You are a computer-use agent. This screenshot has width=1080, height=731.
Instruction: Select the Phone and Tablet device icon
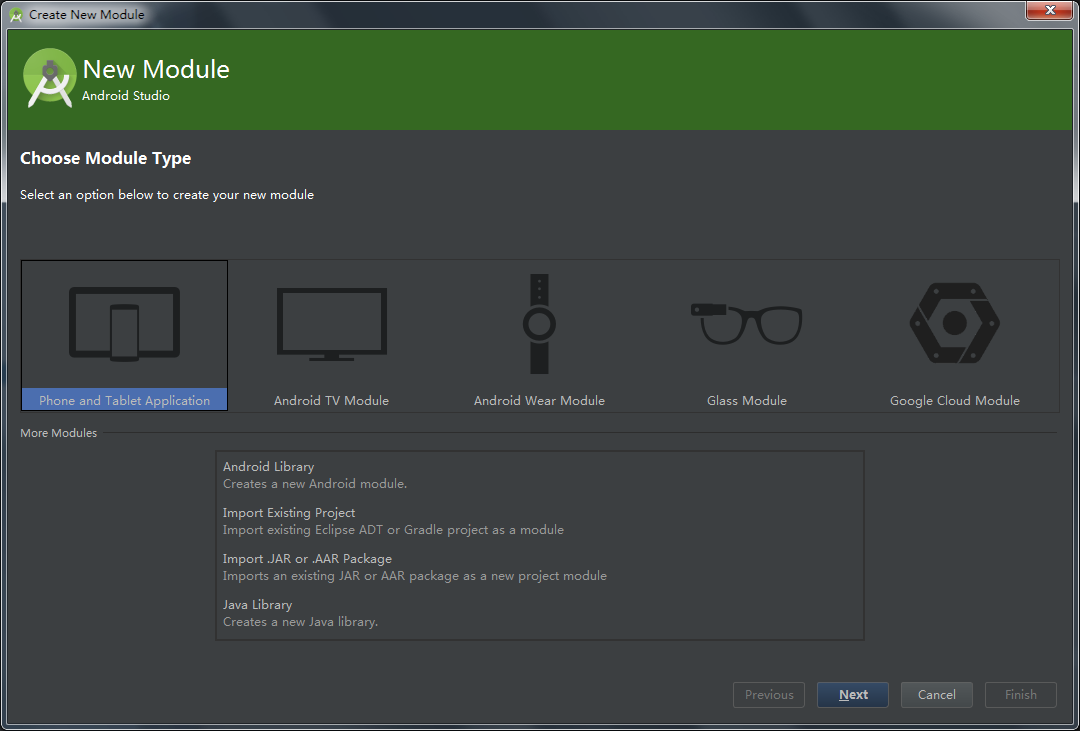pos(124,323)
